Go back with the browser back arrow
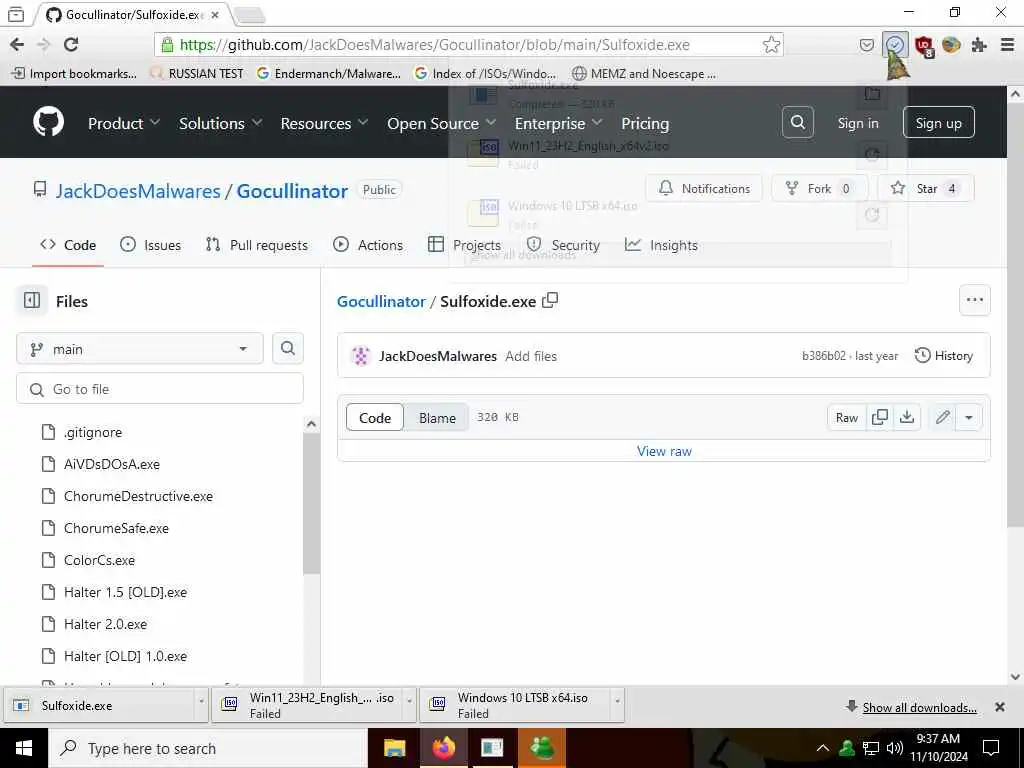 (x=17, y=44)
